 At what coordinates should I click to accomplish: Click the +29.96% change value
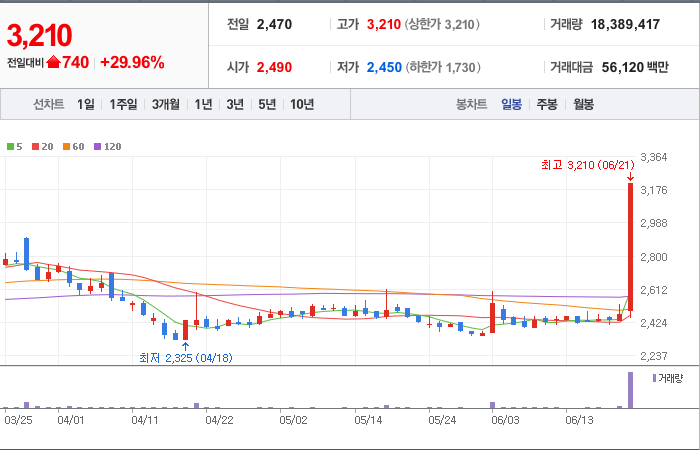pyautogui.click(x=132, y=62)
